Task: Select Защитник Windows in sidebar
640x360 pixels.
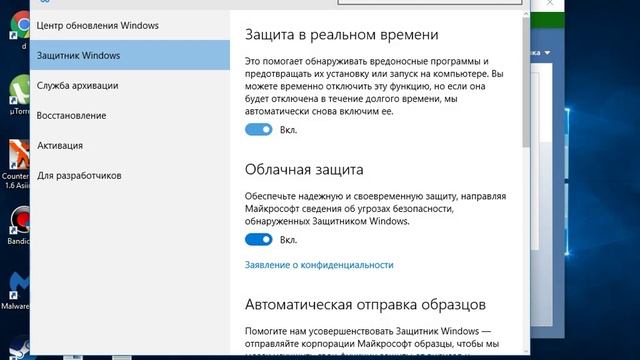Action: [x=130, y=55]
